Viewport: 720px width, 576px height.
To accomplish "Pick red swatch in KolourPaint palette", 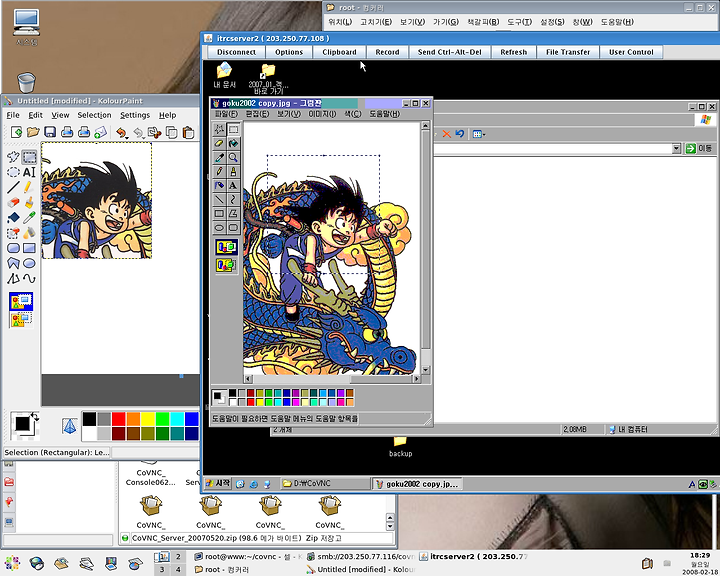I will coord(118,419).
